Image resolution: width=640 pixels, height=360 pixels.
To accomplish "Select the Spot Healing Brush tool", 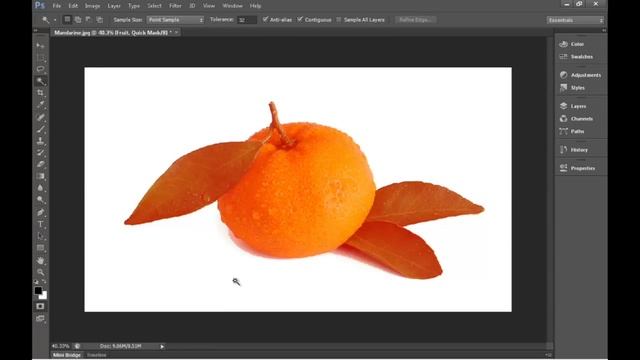I will [x=40, y=117].
